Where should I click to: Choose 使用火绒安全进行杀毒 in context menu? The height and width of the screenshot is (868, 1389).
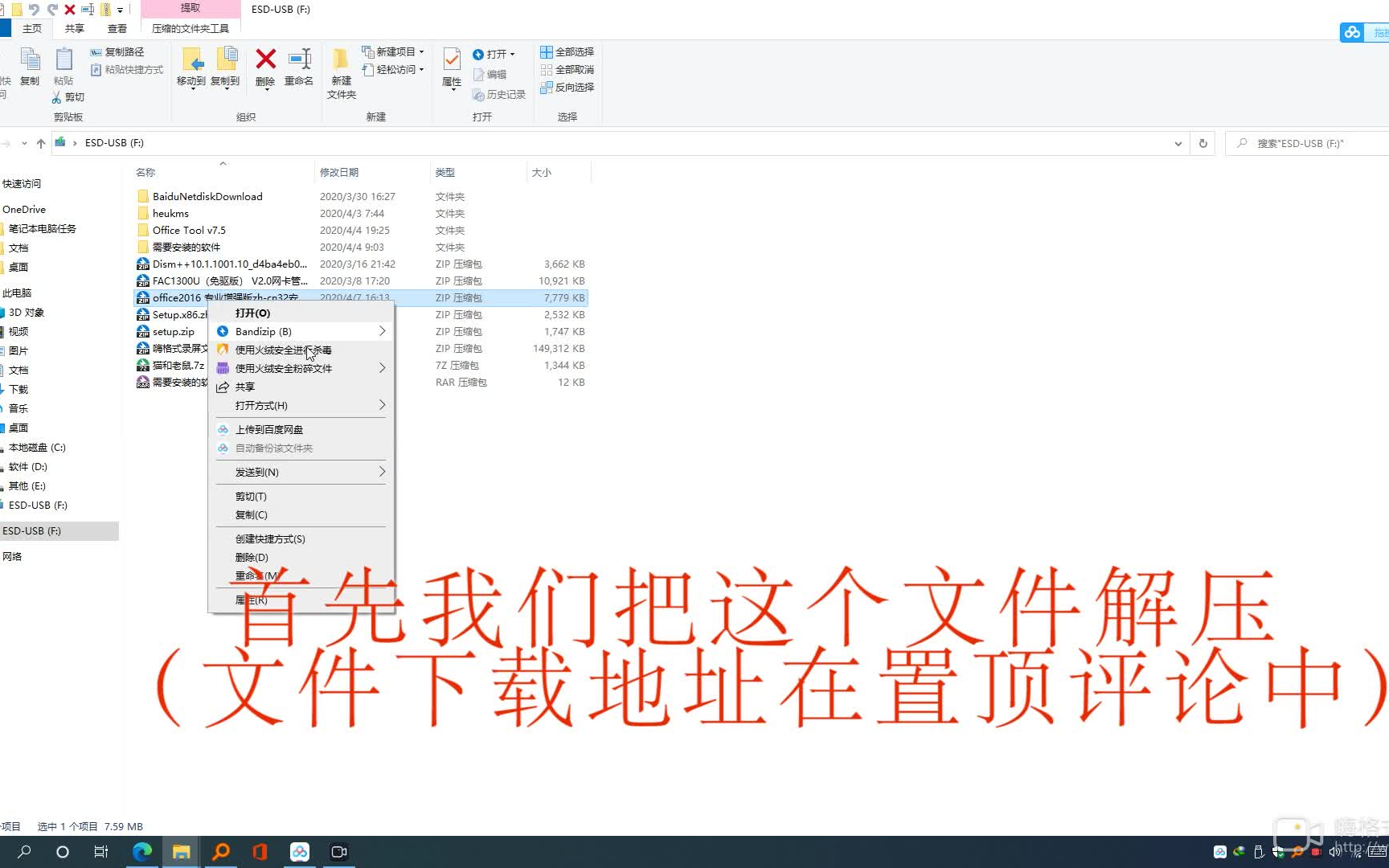pos(301,350)
